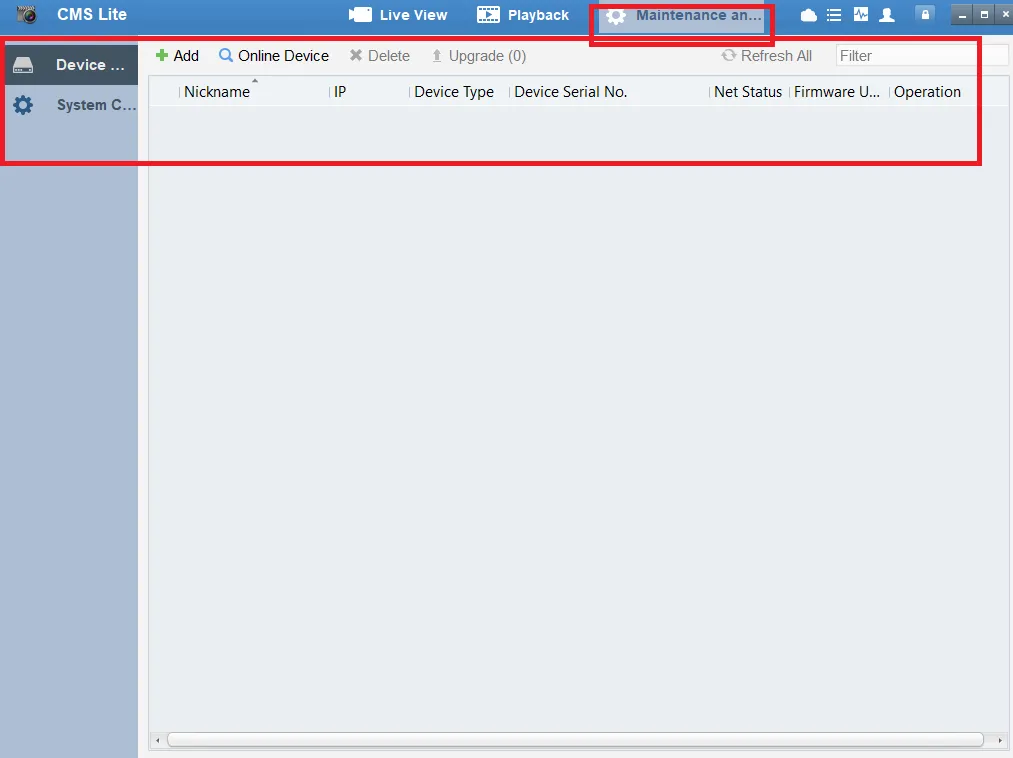
Task: Select Device Management in the sidebar
Action: 69,65
